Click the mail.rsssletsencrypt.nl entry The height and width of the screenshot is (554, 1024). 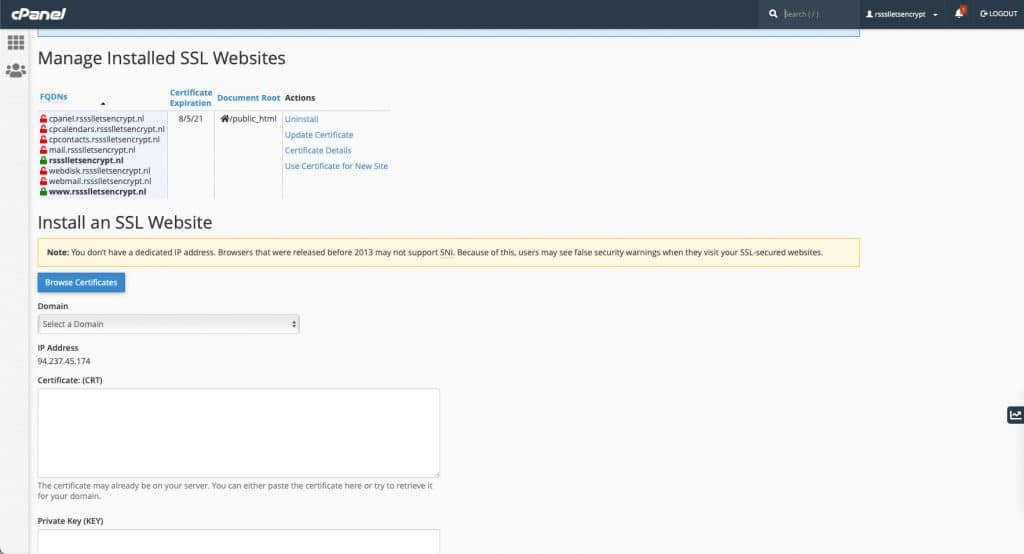click(x=92, y=150)
